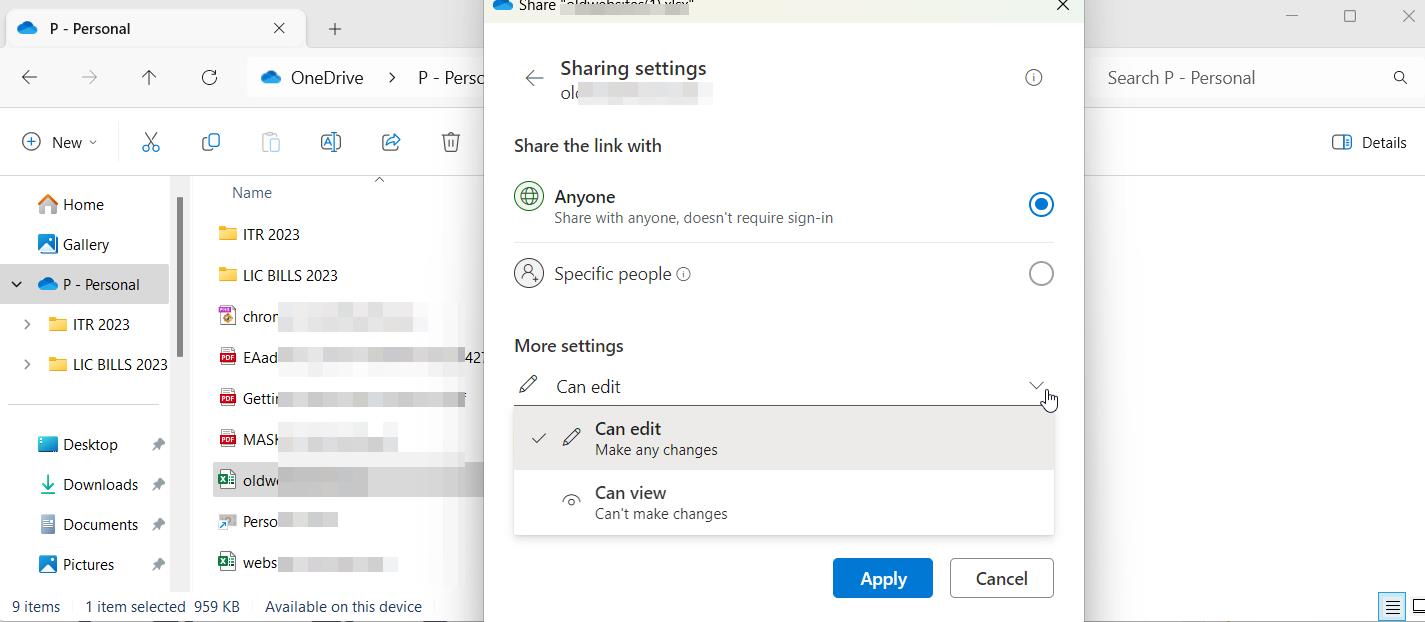
Task: Click the Search P - Personal field
Action: click(x=1240, y=78)
